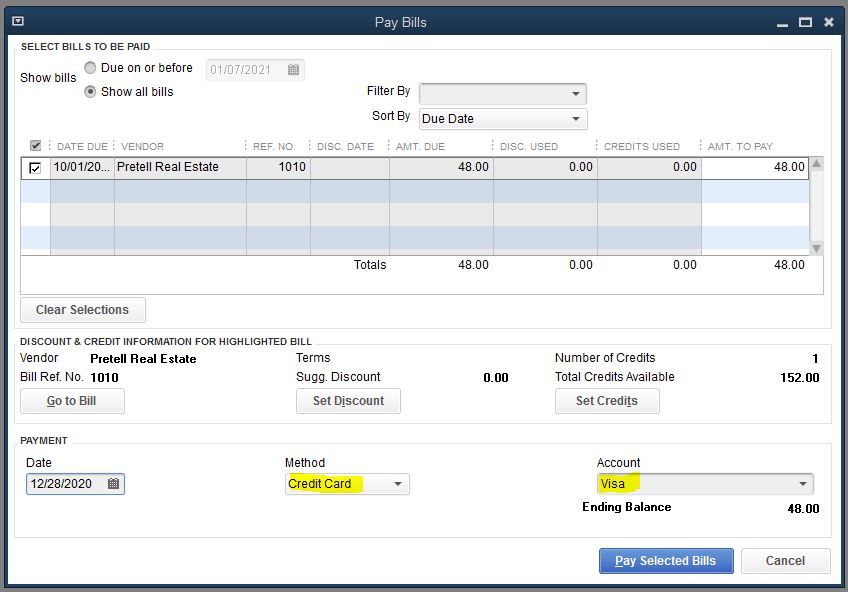
Task: Click the payment Date input field
Action: 64,484
